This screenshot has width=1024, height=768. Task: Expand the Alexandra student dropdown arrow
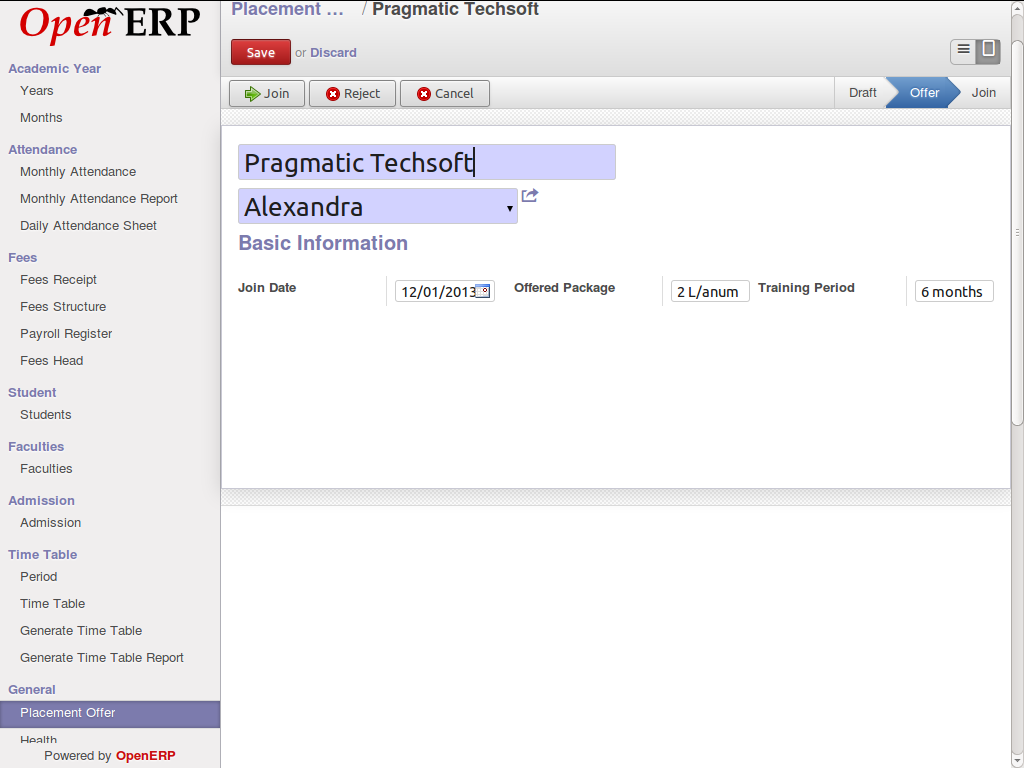click(x=509, y=208)
